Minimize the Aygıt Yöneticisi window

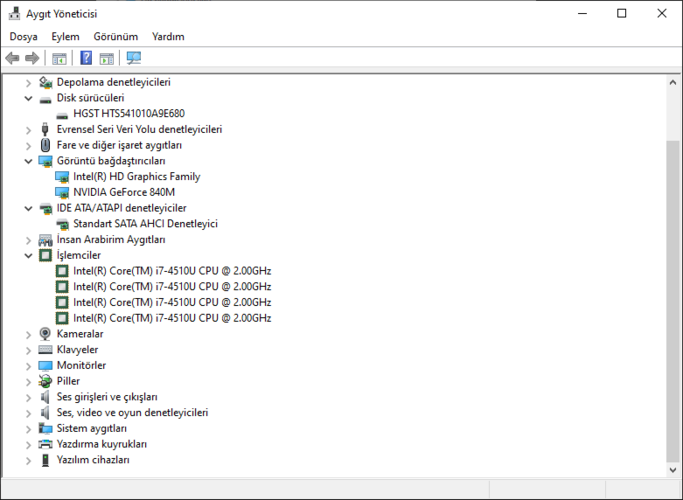582,14
